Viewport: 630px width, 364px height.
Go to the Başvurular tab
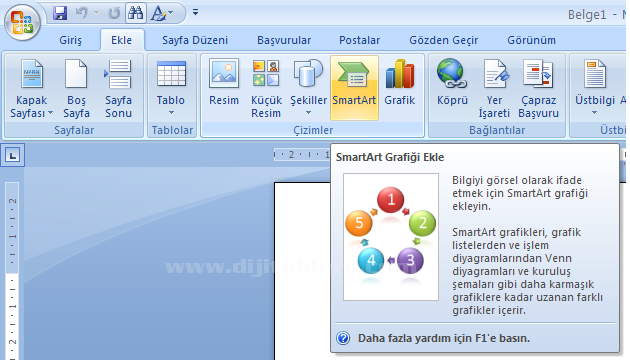(x=284, y=40)
